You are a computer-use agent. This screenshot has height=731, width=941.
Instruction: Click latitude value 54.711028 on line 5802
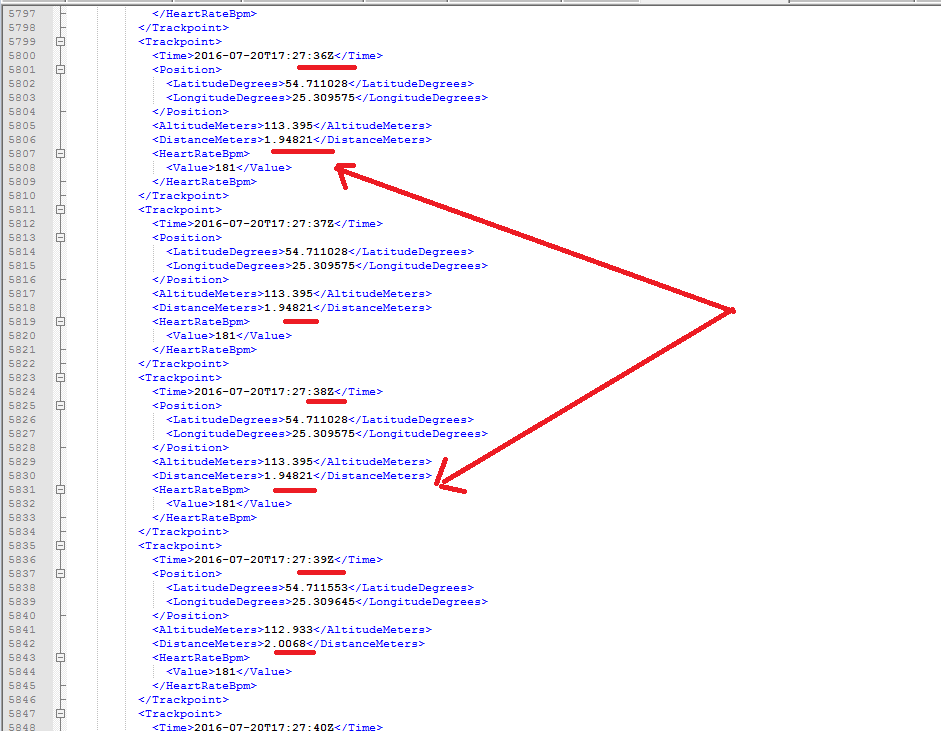coord(316,84)
